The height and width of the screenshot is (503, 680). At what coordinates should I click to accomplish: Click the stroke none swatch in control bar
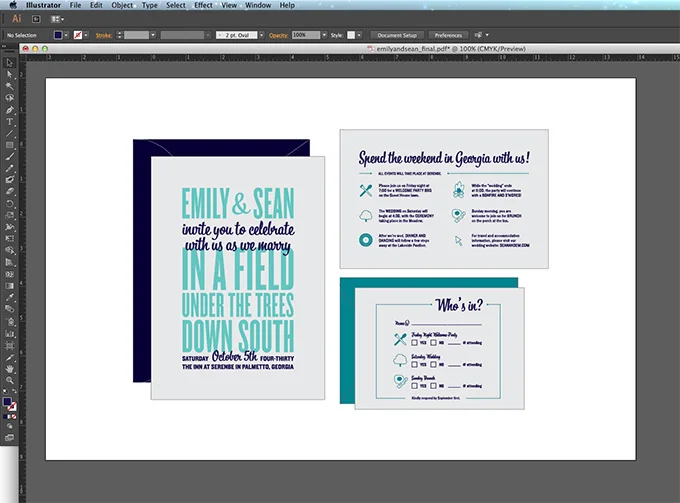click(x=78, y=35)
